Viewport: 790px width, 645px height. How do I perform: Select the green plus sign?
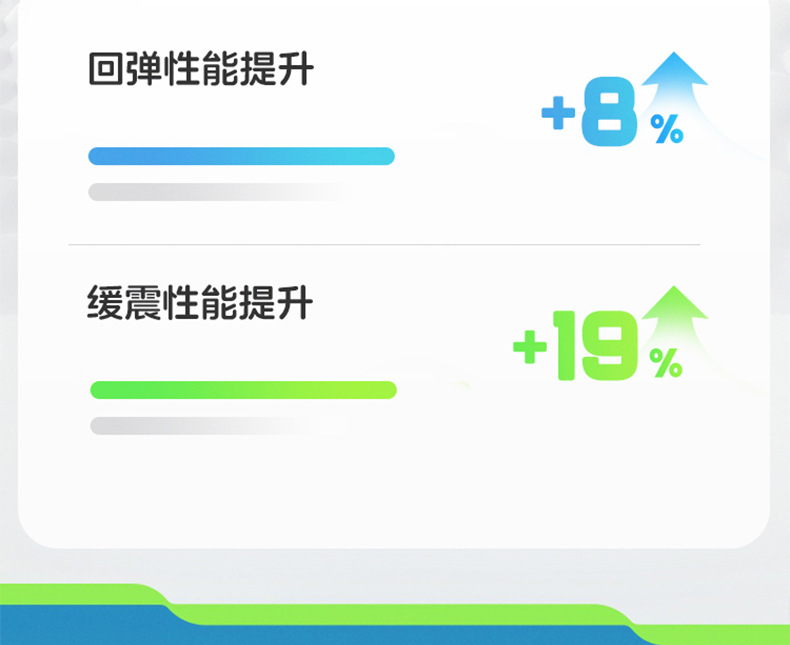tap(530, 347)
